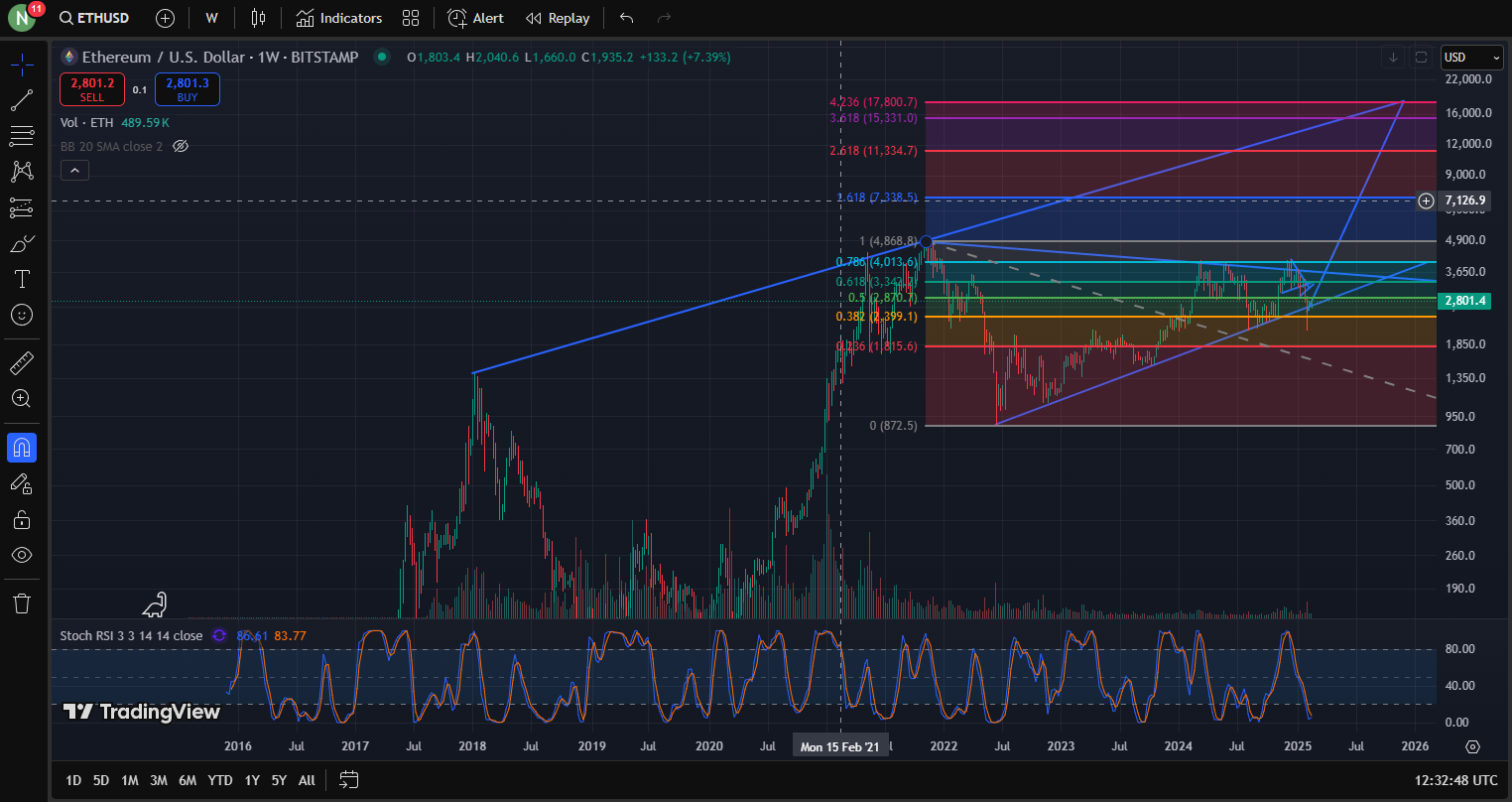Open the USD currency dropdown
The image size is (1512, 802).
(1472, 58)
